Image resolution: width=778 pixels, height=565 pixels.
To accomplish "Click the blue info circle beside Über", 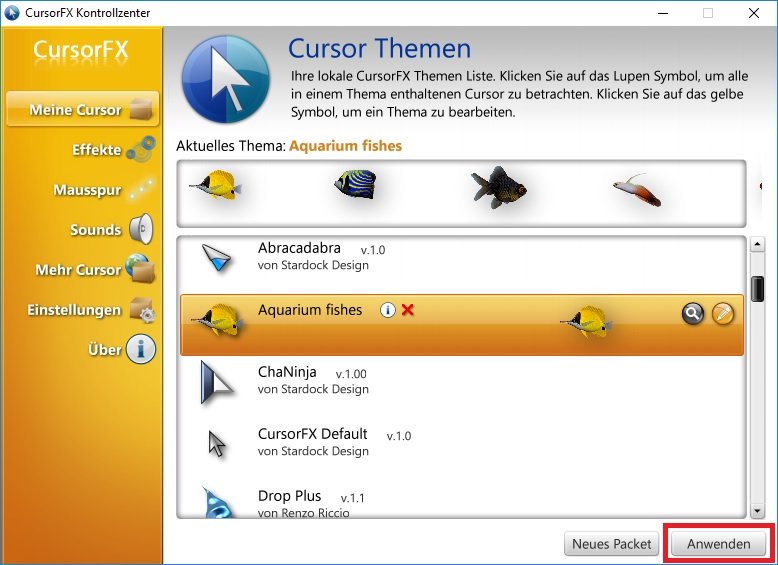I will [140, 349].
